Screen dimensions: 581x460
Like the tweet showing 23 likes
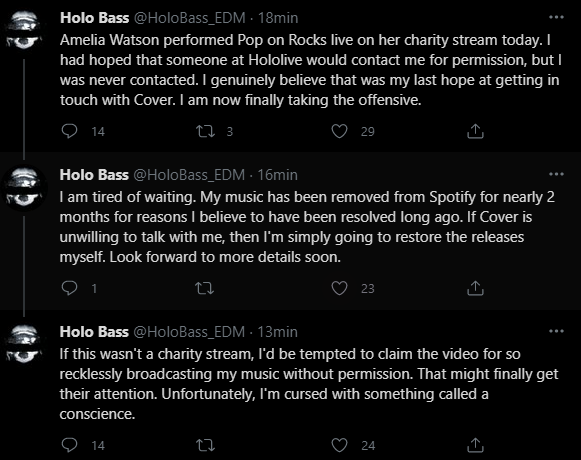point(339,288)
